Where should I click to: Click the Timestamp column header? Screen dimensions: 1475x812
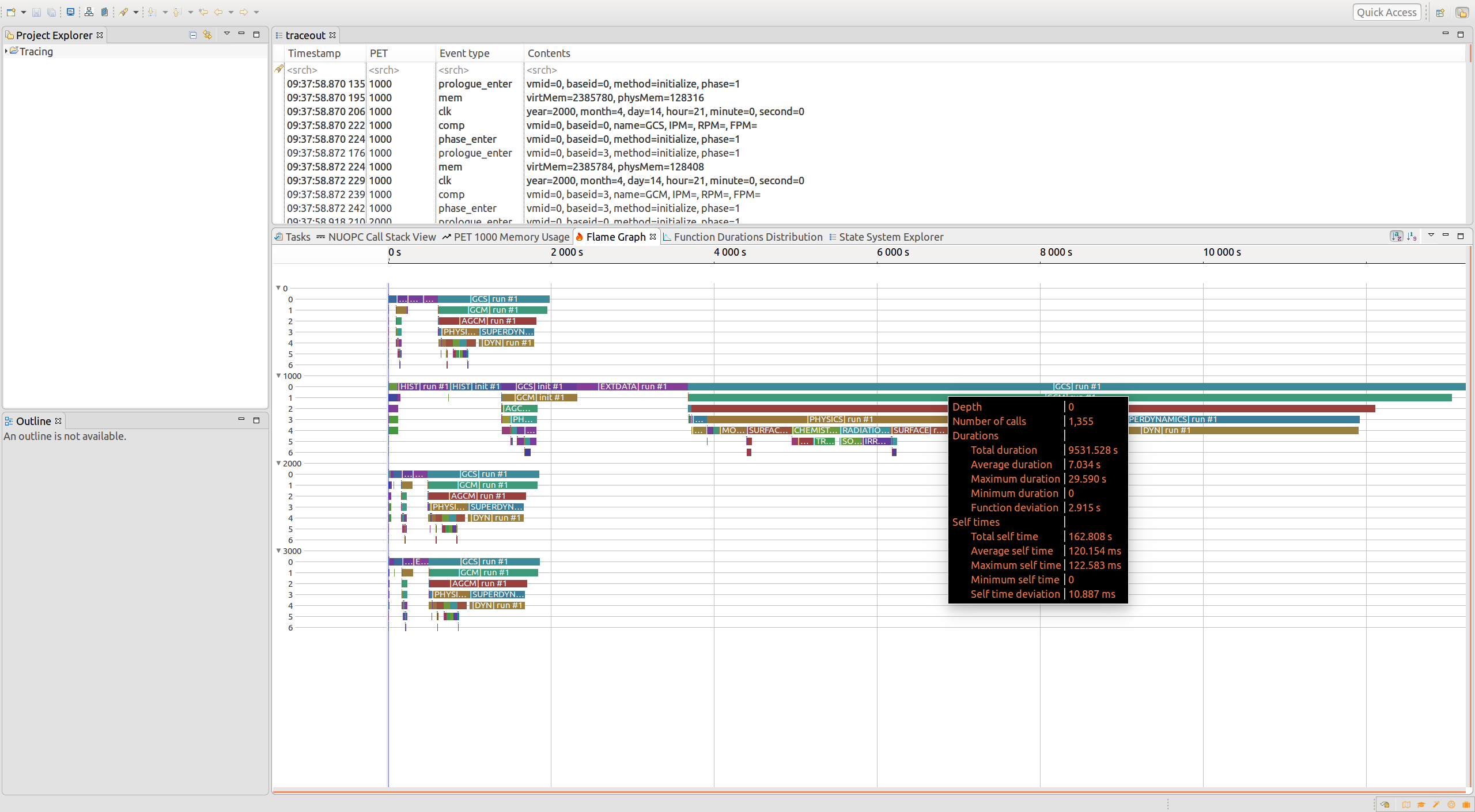(326, 53)
